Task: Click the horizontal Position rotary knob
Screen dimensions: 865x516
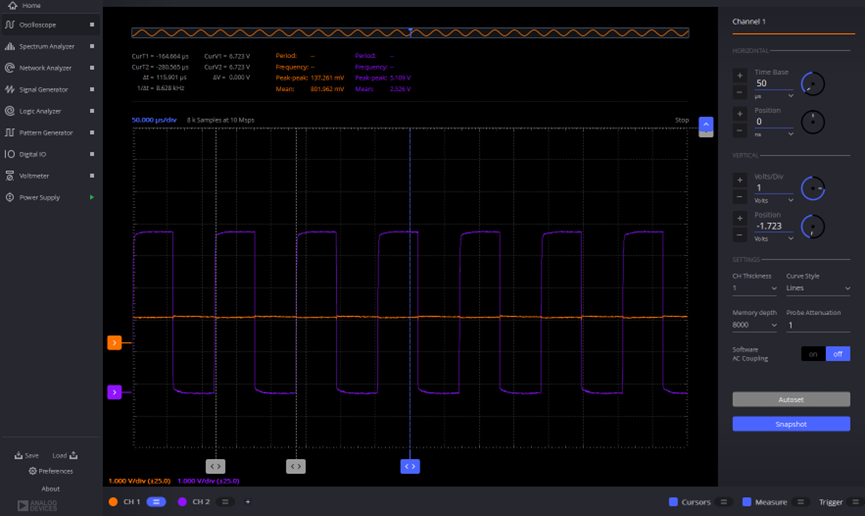Action: 813,122
